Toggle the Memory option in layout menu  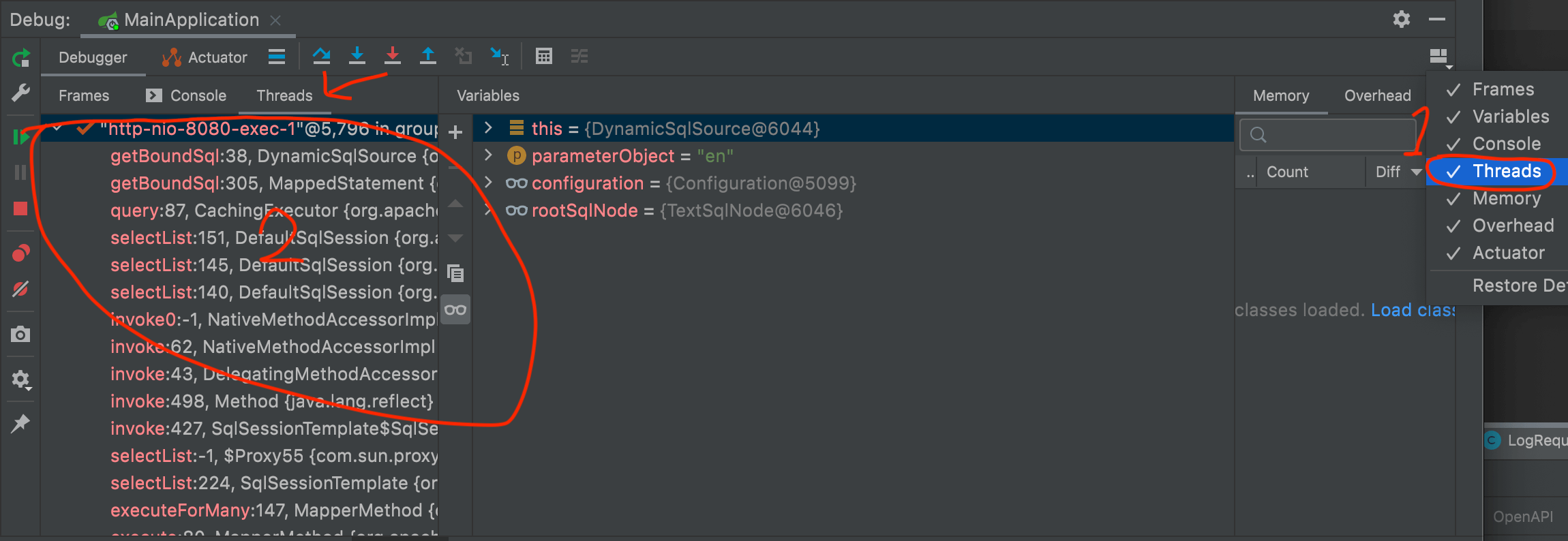[1505, 198]
